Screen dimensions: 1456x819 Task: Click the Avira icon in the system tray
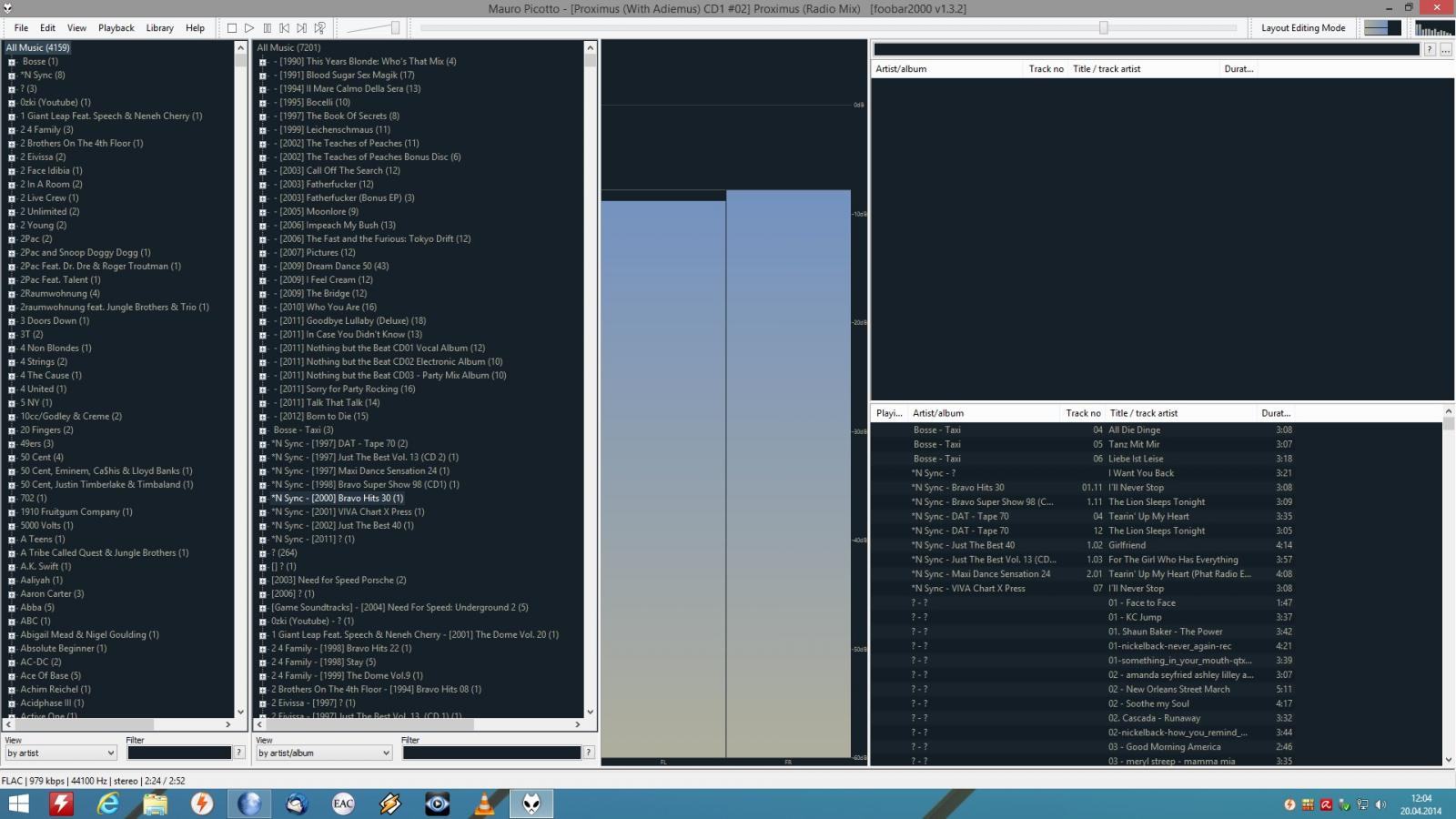click(1326, 804)
